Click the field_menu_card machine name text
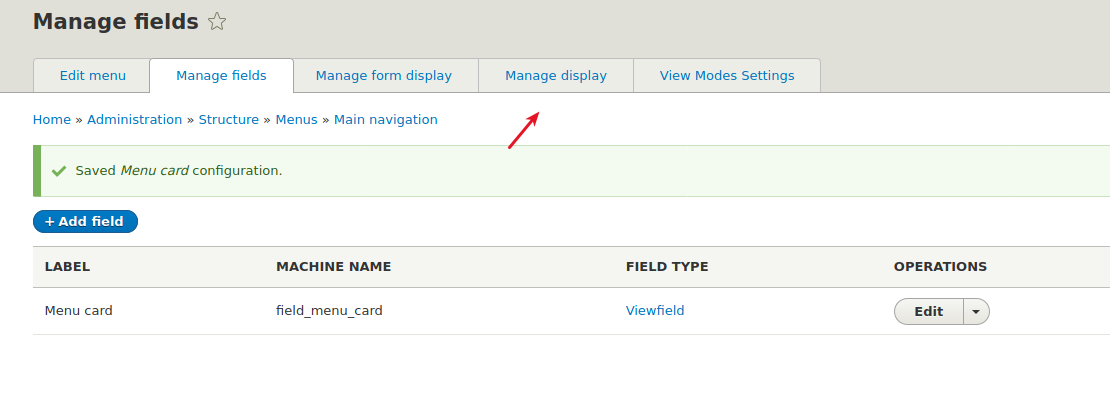This screenshot has width=1110, height=404. 329,311
